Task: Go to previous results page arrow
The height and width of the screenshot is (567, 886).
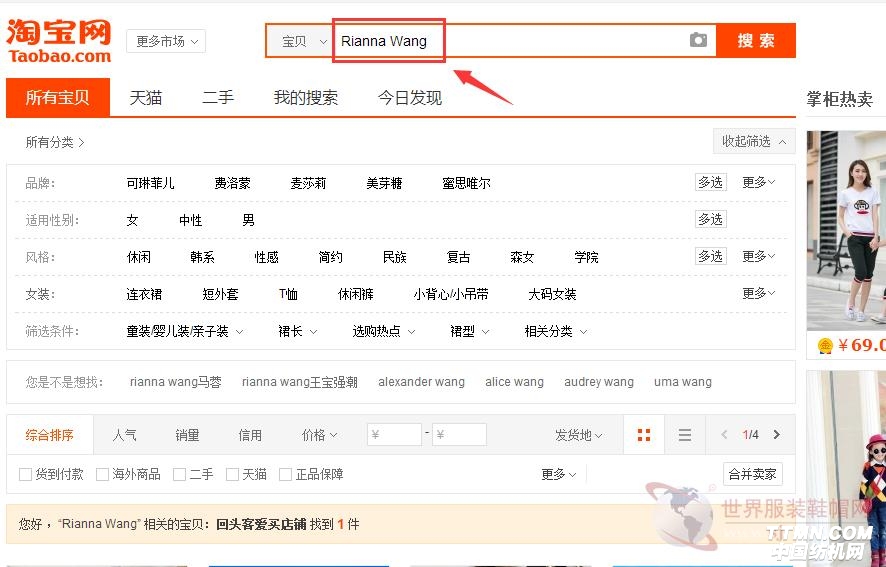Action: 725,435
